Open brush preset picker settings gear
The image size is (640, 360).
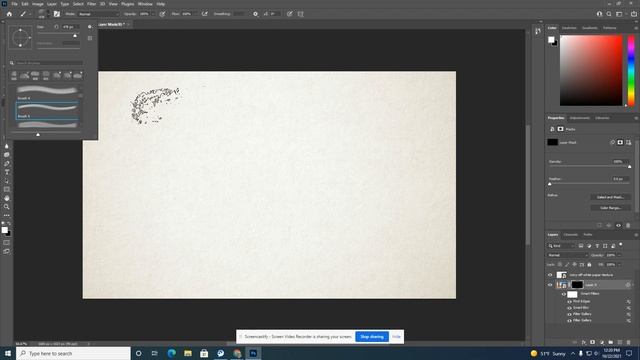coord(90,27)
